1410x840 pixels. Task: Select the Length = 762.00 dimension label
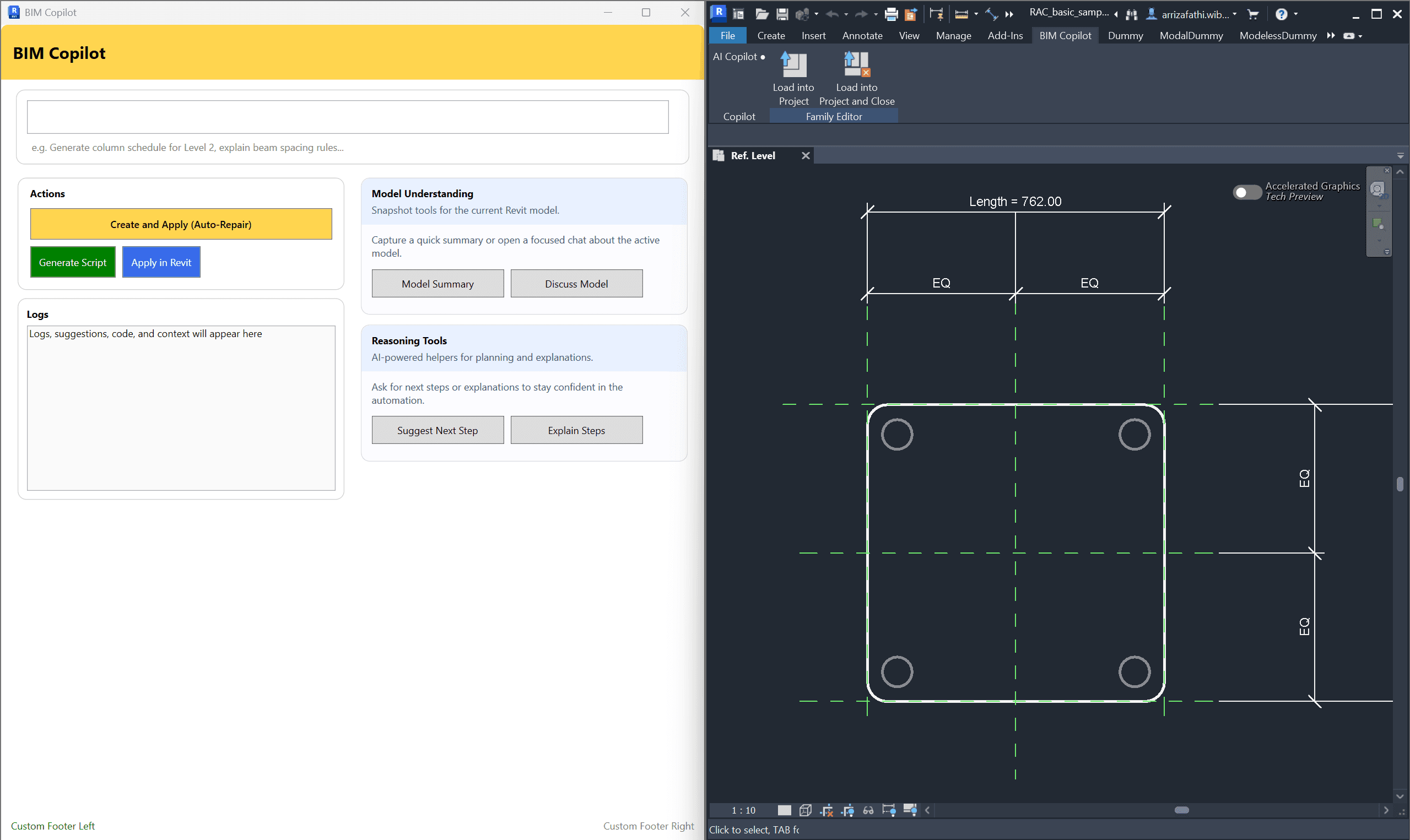1015,202
